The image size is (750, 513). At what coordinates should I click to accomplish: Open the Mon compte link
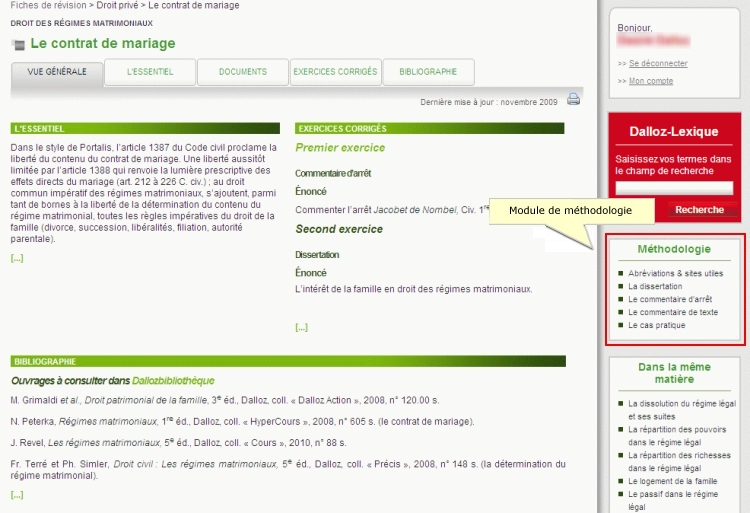(651, 81)
